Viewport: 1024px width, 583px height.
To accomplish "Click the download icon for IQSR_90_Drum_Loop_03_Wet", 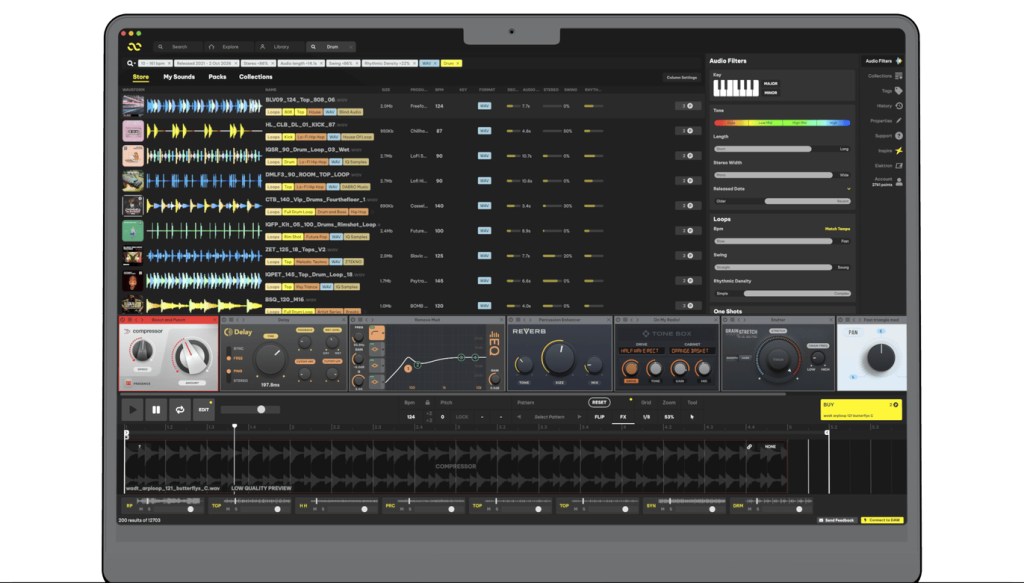I will coord(690,155).
